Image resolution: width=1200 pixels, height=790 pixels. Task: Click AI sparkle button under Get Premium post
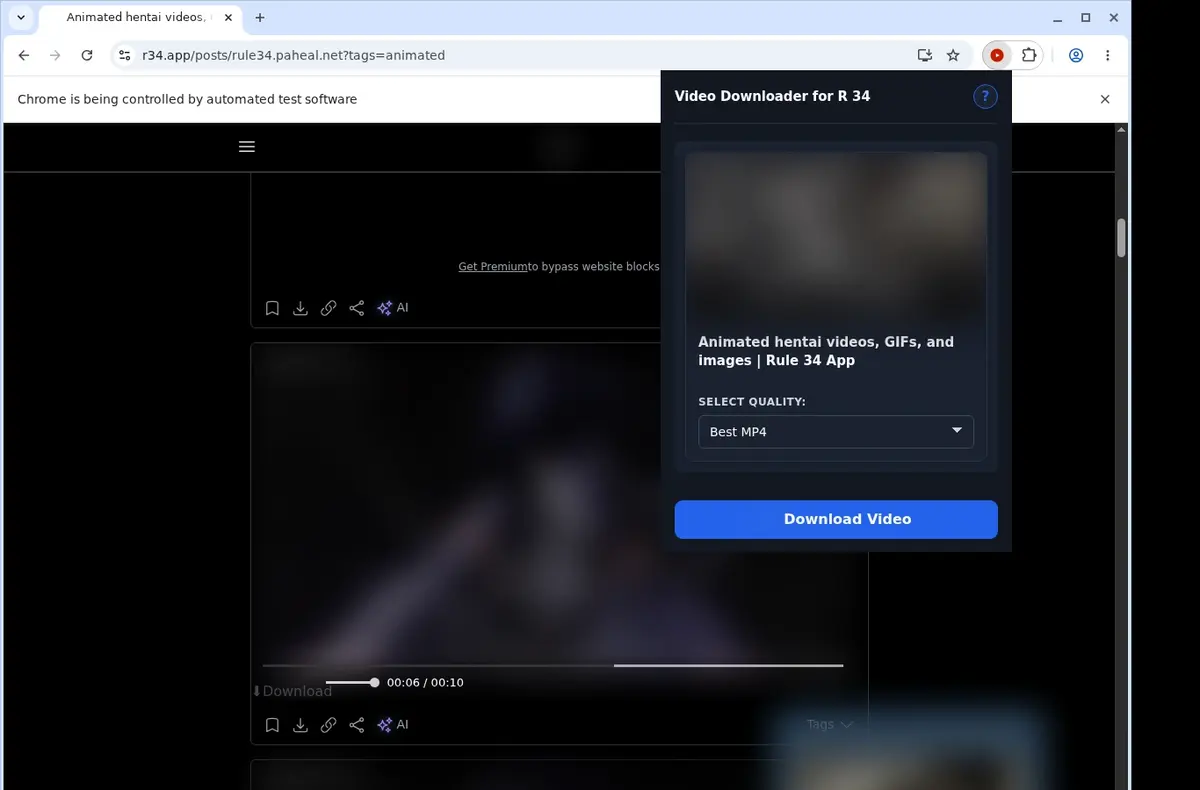pos(392,308)
